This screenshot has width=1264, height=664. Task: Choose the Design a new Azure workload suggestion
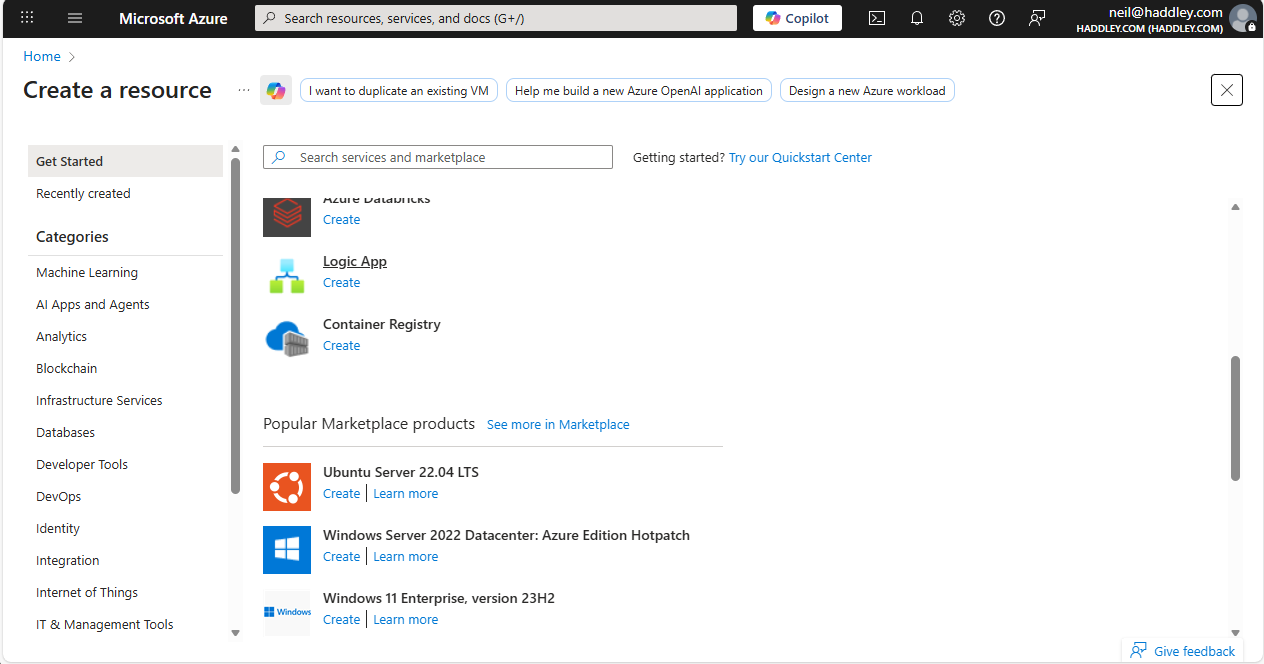point(867,91)
